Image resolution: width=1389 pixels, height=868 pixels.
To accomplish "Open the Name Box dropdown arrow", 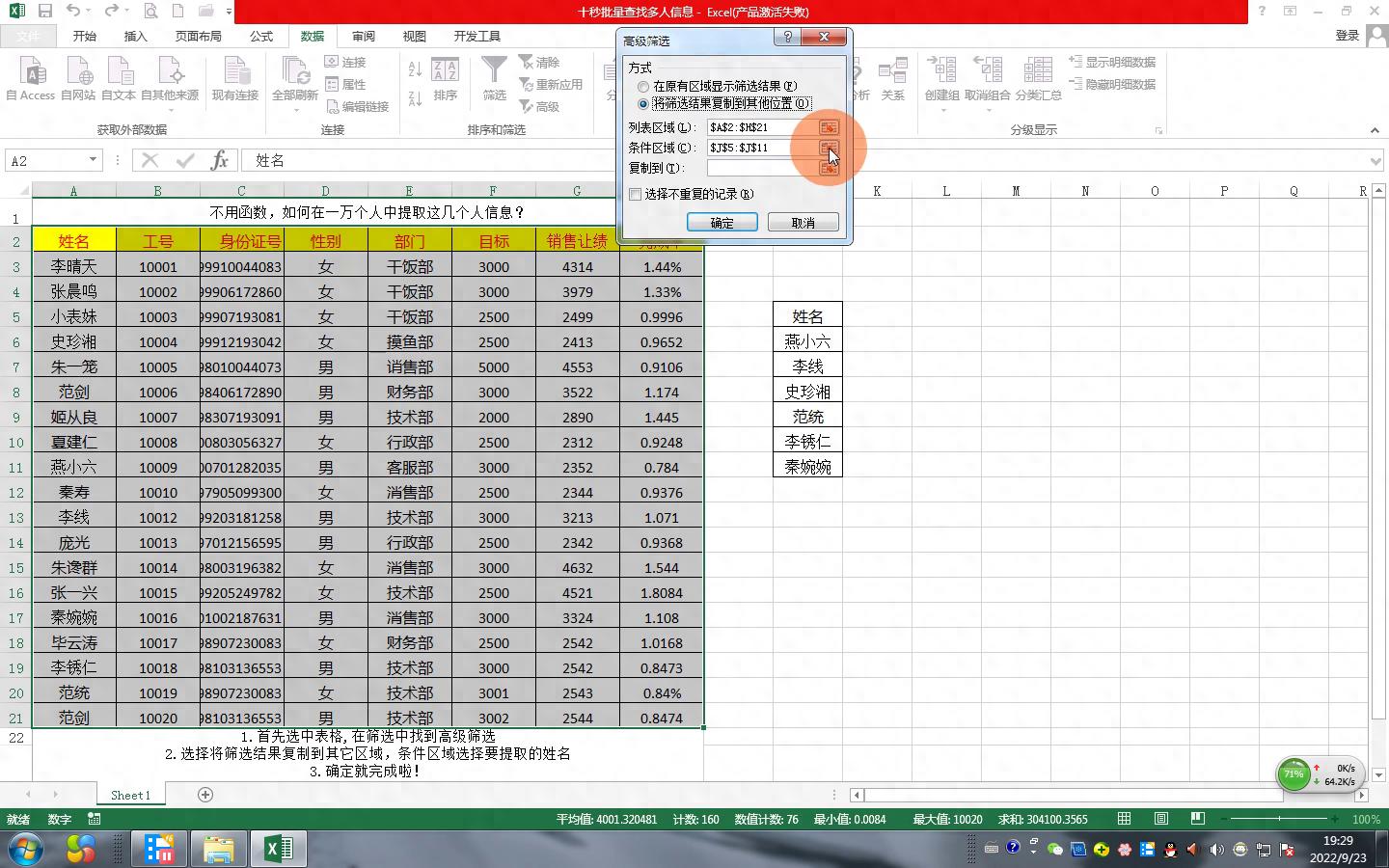I will [x=93, y=160].
